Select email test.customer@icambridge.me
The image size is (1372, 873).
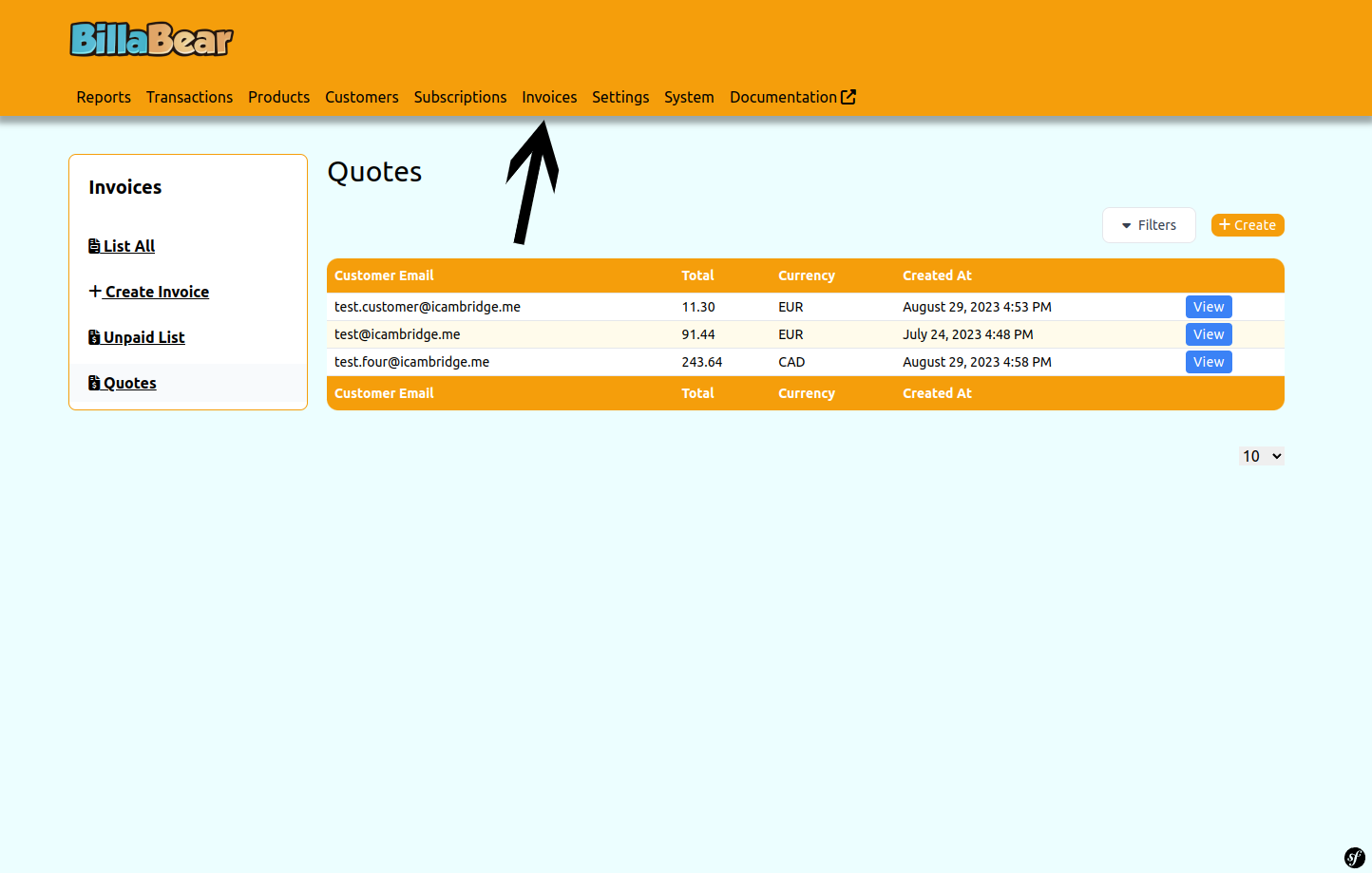428,307
